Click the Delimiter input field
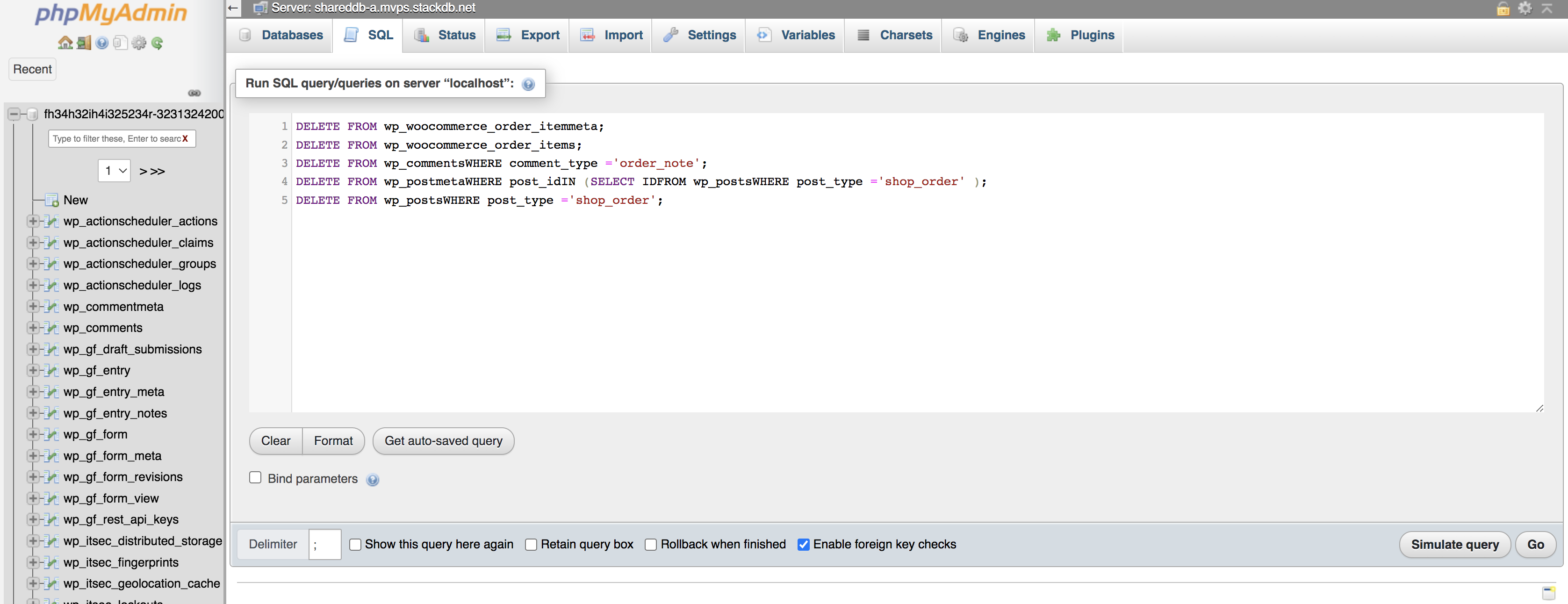Image resolution: width=1568 pixels, height=604 pixels. (324, 545)
